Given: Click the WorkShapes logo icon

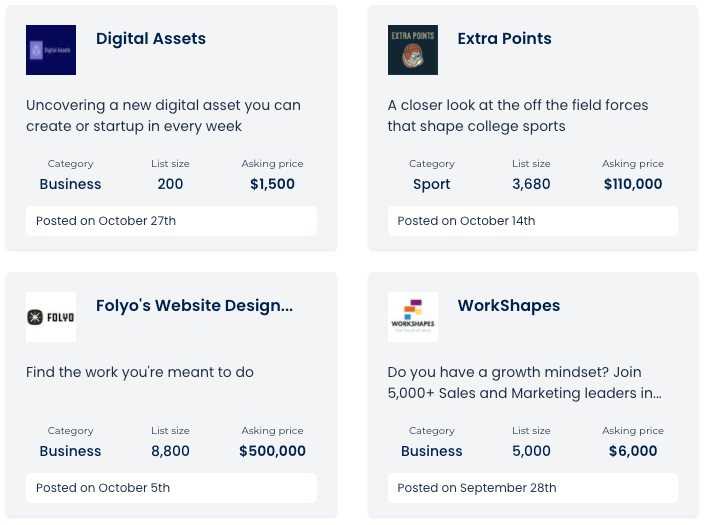Looking at the screenshot, I should (413, 317).
